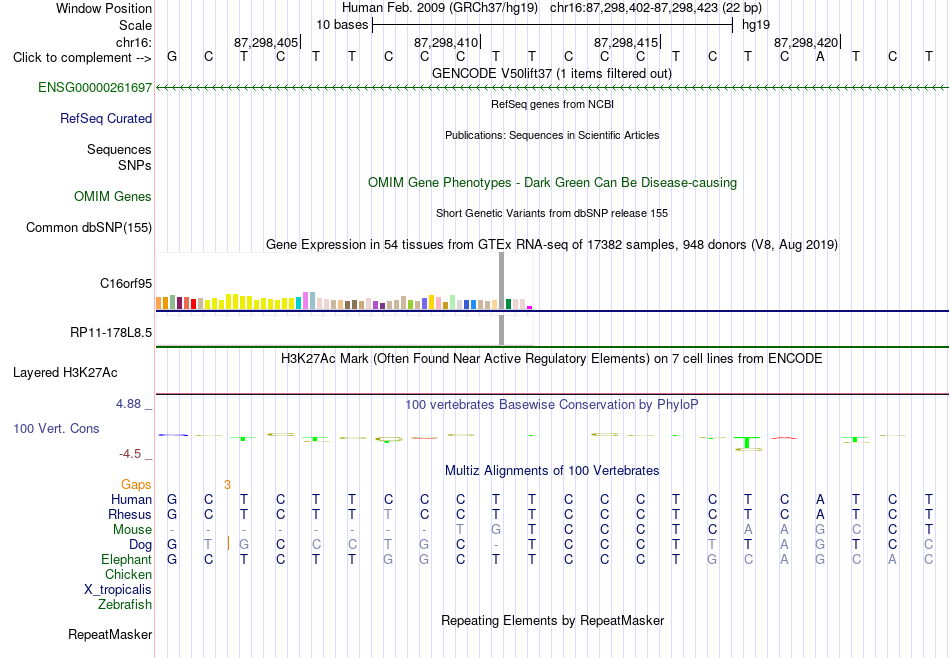
Task: Select the X_tropicalis species row label
Action: click(x=118, y=590)
